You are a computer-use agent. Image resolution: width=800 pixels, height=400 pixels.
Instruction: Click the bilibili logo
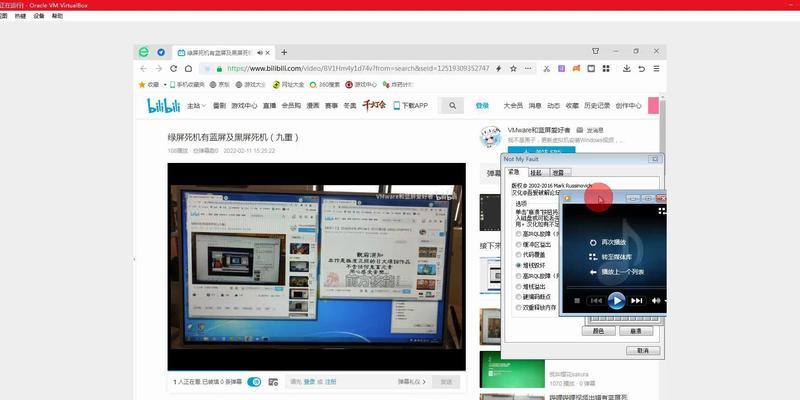164,105
